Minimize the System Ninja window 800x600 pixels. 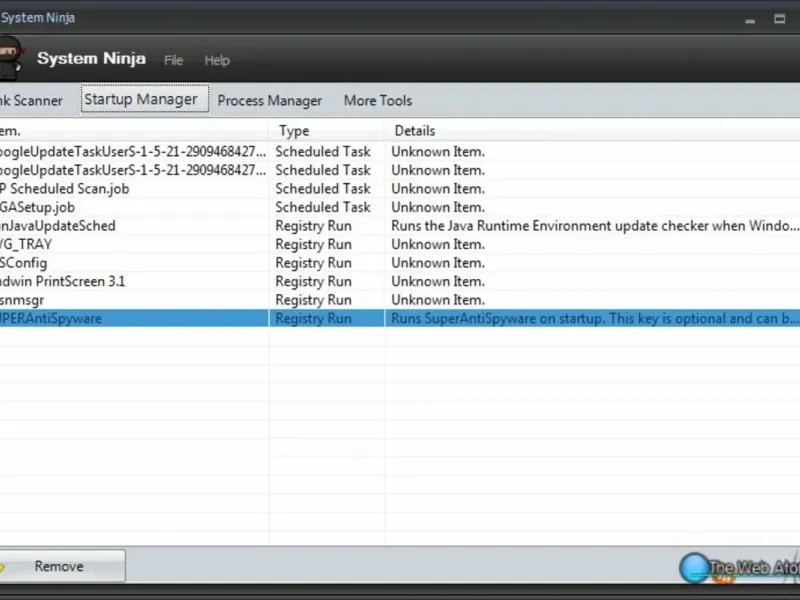[x=750, y=20]
